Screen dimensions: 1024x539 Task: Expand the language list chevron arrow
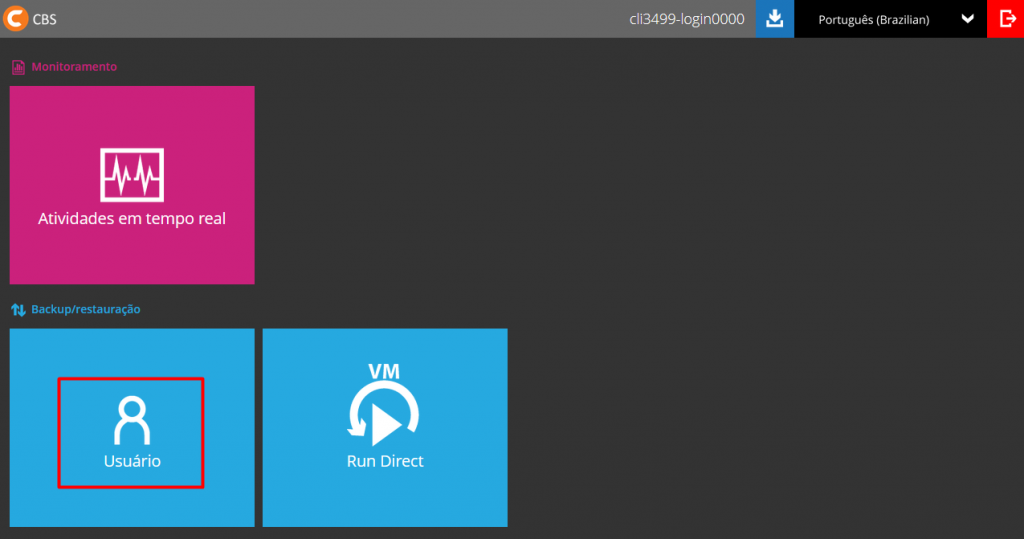pyautogui.click(x=967, y=19)
